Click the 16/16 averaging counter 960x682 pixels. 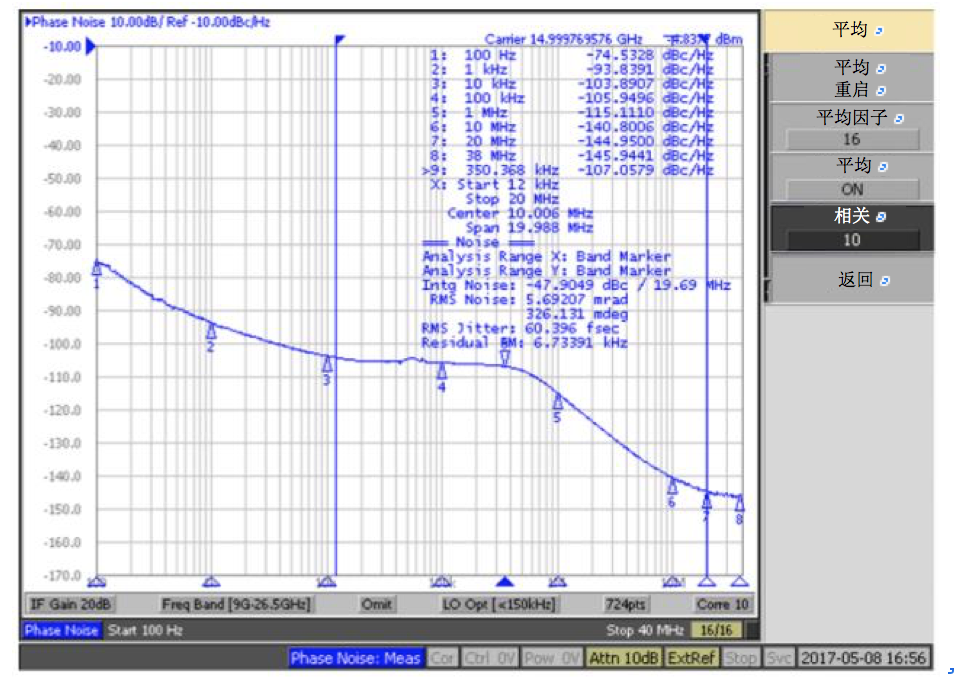point(716,630)
